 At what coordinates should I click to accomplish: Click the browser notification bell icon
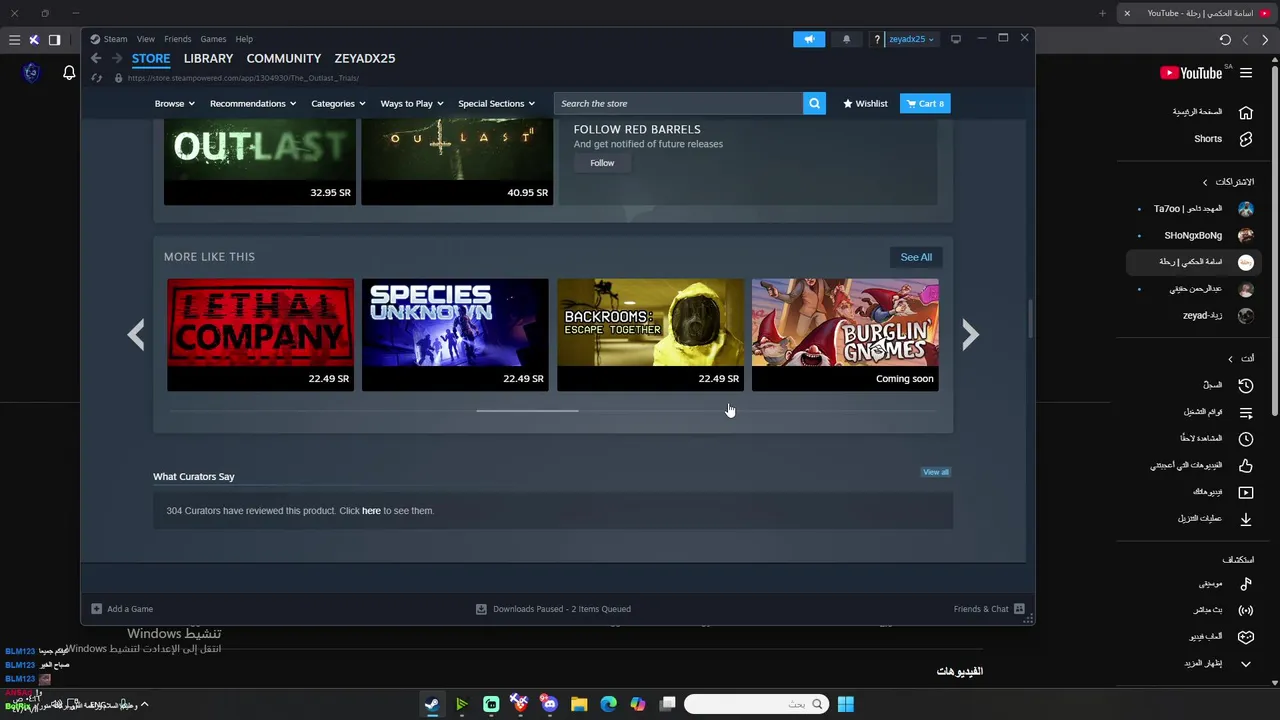(69, 73)
